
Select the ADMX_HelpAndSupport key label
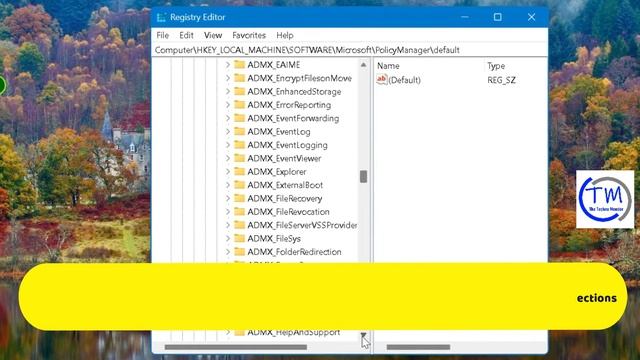click(x=293, y=333)
